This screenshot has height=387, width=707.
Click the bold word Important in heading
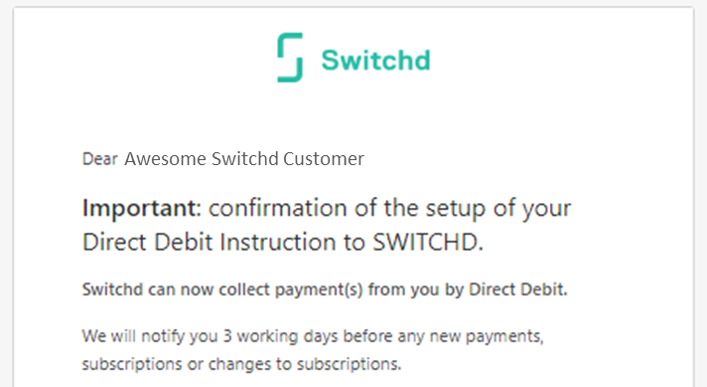coord(139,208)
